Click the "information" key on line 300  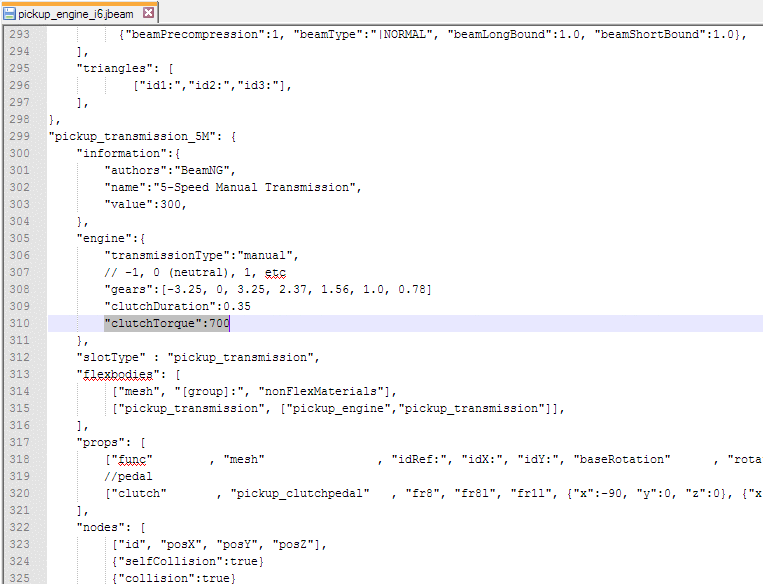click(122, 153)
